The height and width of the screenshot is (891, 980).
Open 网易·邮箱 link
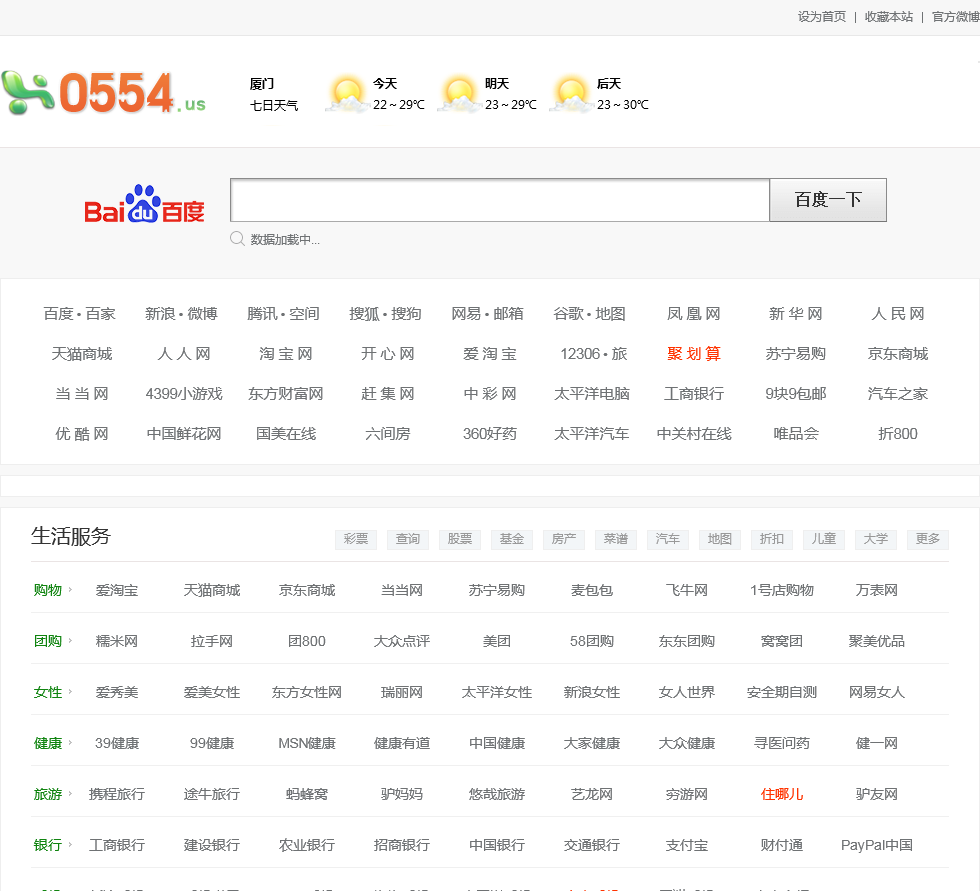point(488,314)
